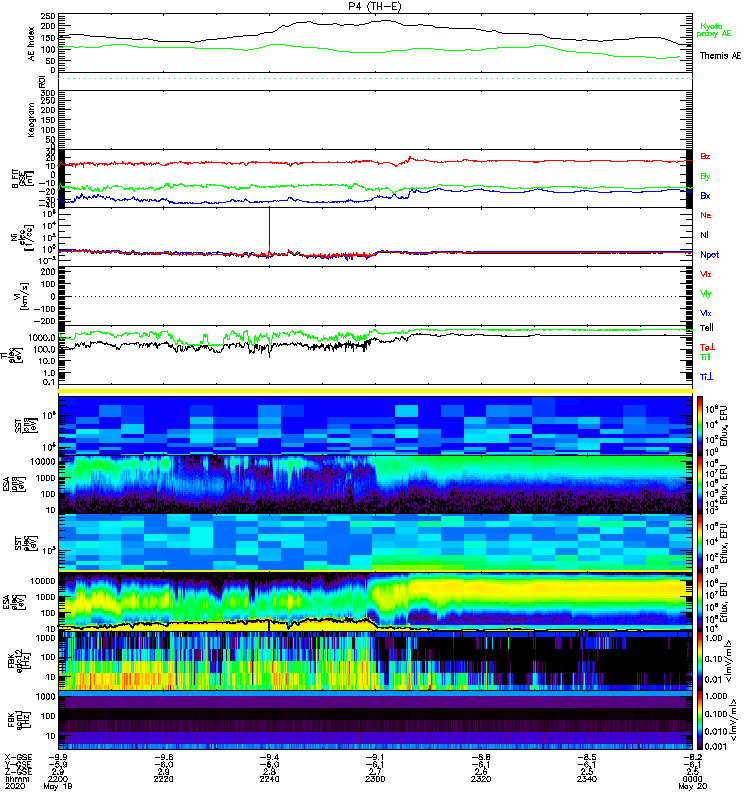
Task: Click the '2340' time tick label
Action: point(587,779)
